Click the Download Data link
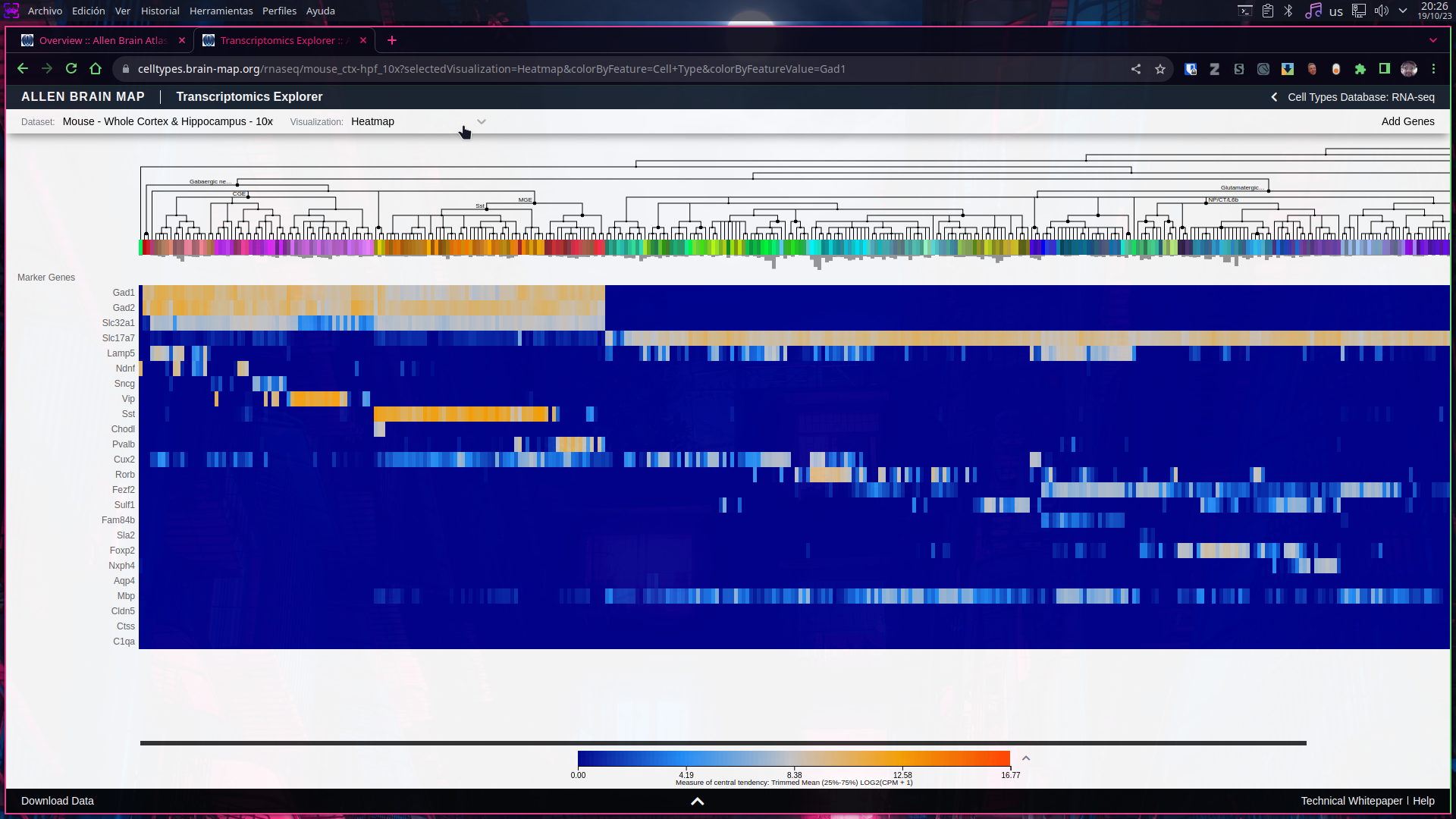The height and width of the screenshot is (819, 1456). (x=57, y=801)
